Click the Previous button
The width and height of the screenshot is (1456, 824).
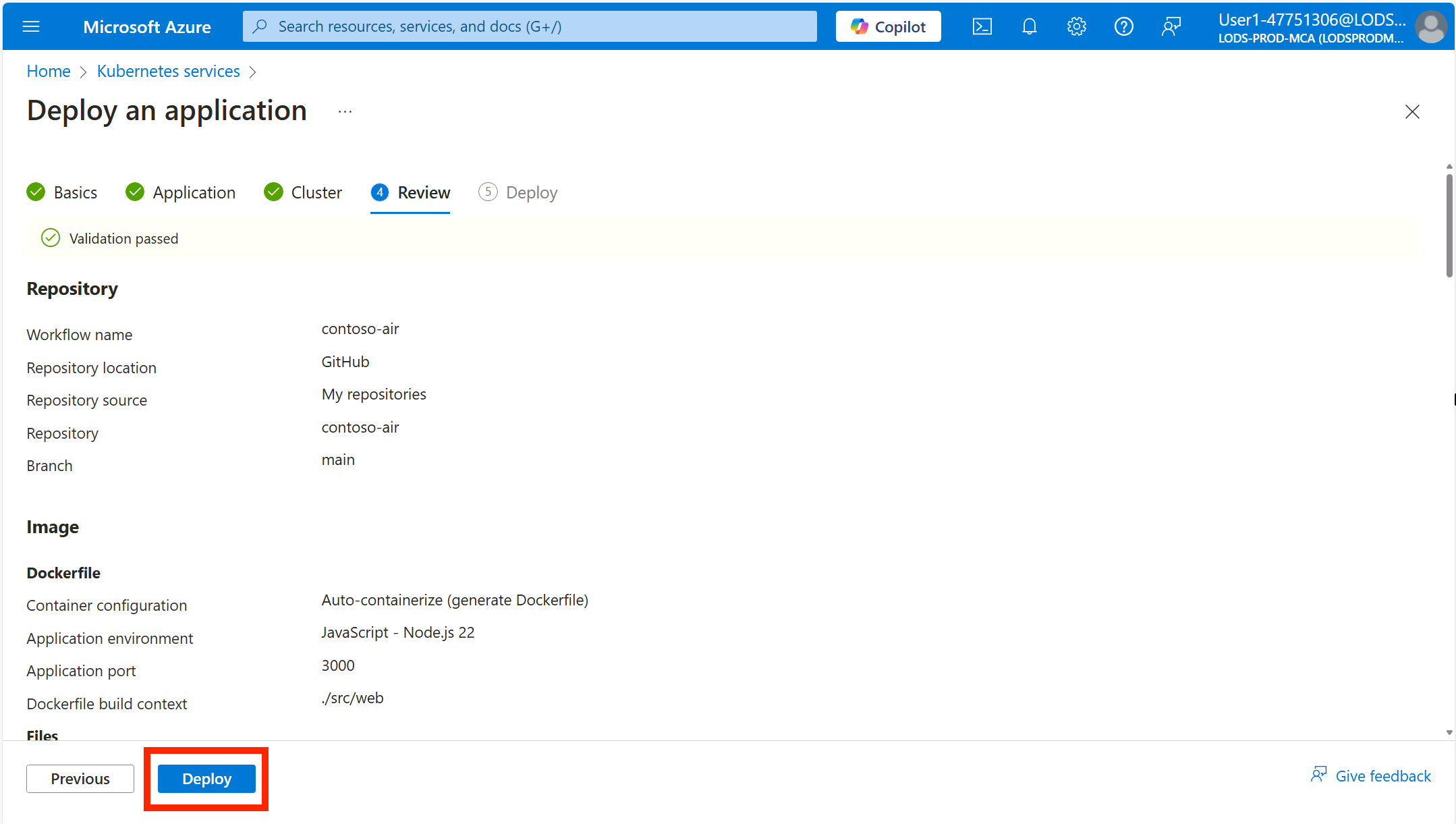pyautogui.click(x=80, y=778)
